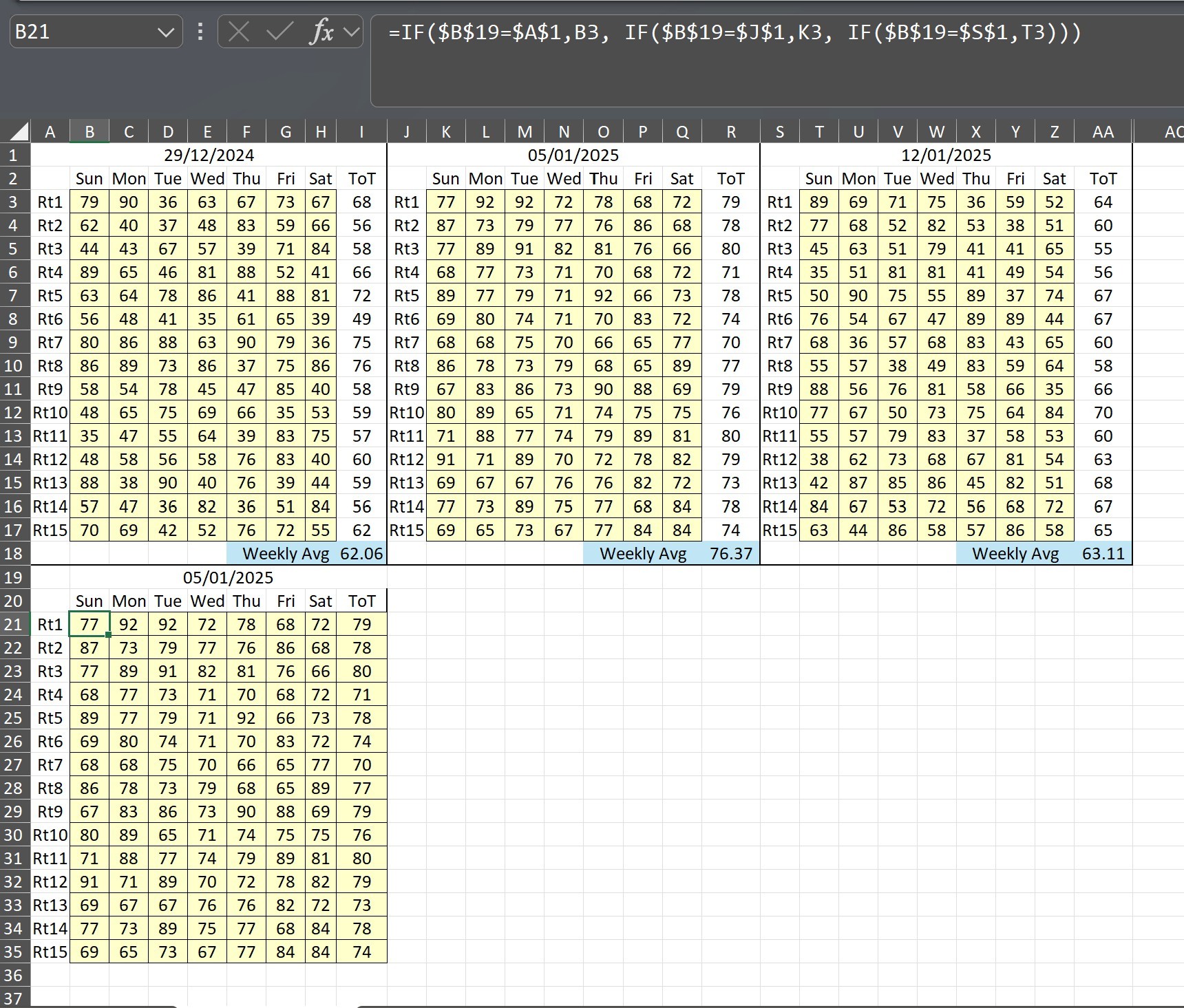1184x1008 pixels.
Task: Click the 12/01/2025 date cell
Action: 946,155
